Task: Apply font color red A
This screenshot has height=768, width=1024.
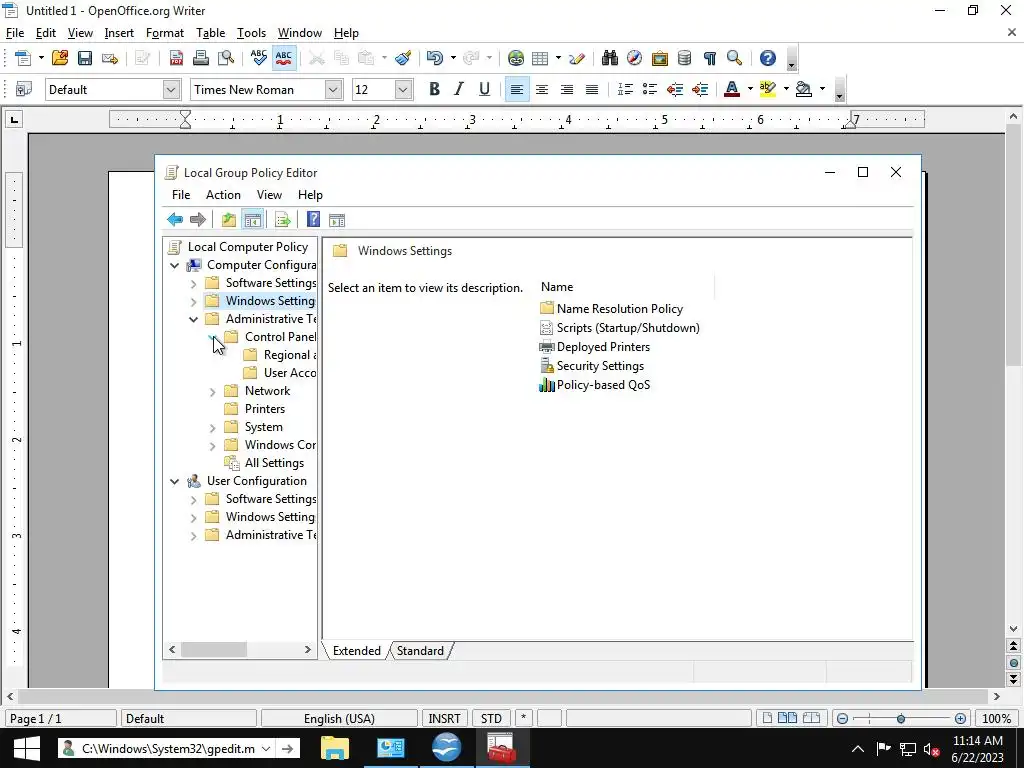Action: pyautogui.click(x=732, y=89)
